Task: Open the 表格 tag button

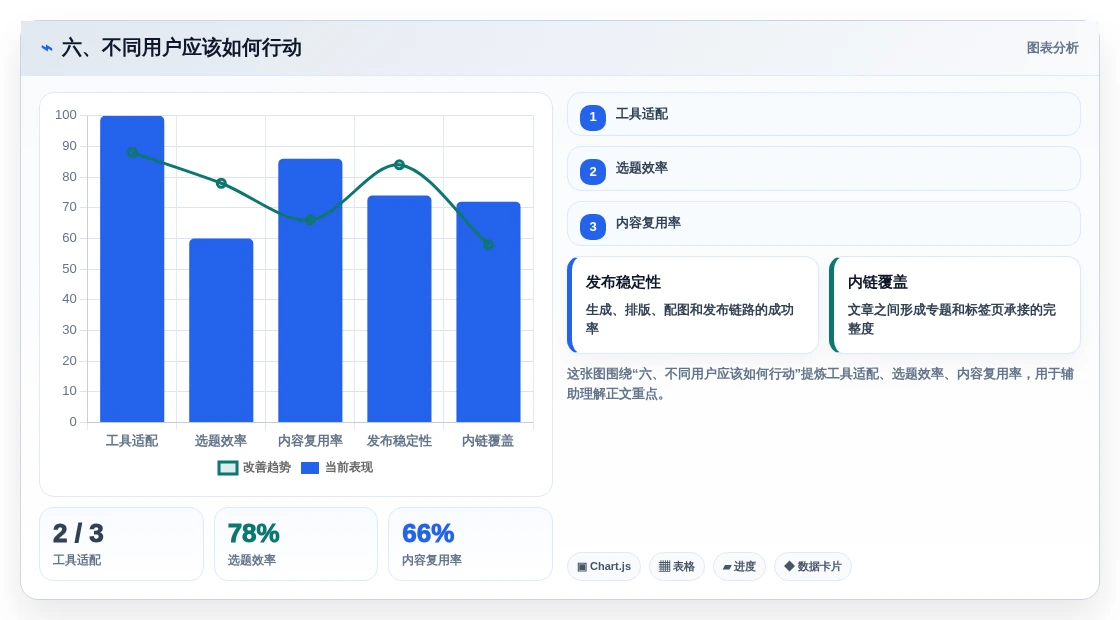Action: (x=676, y=566)
